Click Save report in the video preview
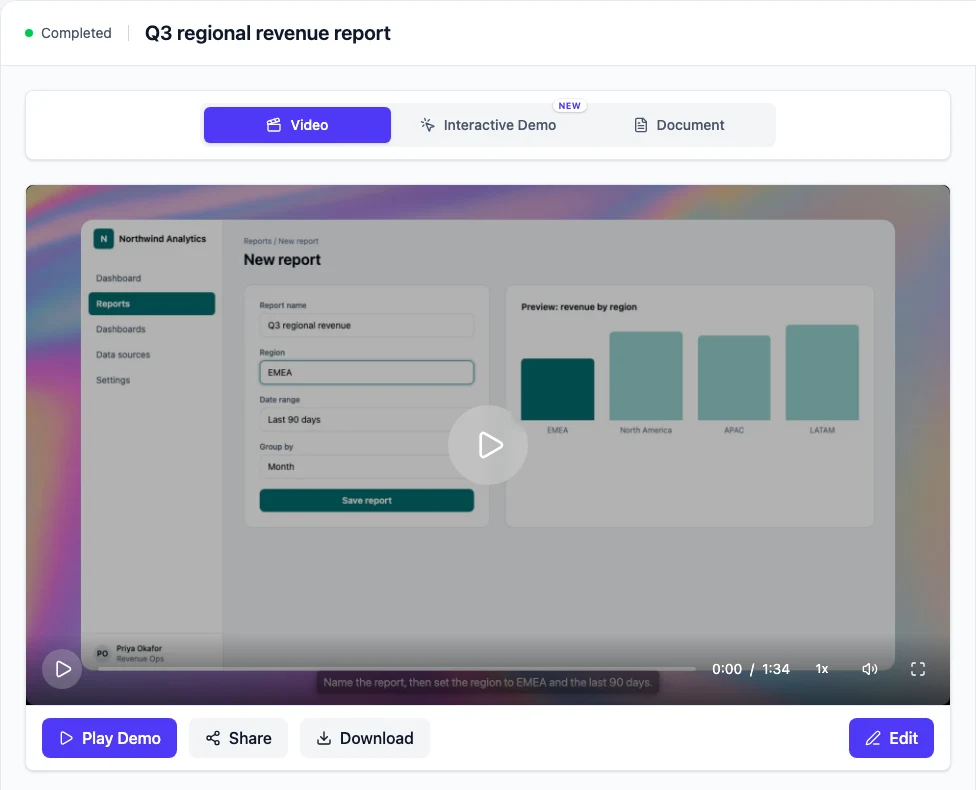 (x=367, y=501)
